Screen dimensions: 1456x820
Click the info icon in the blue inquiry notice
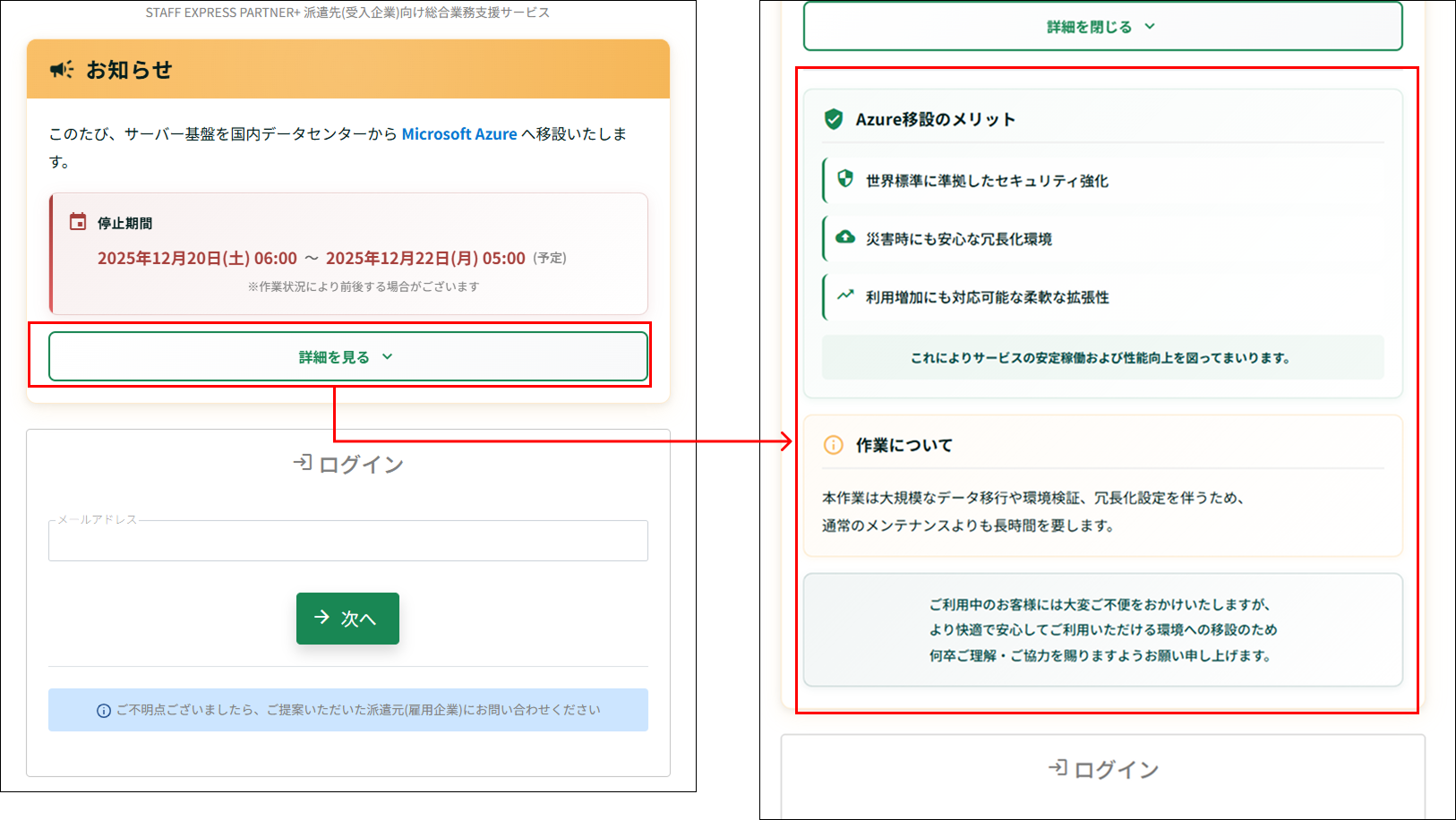pyautogui.click(x=104, y=711)
